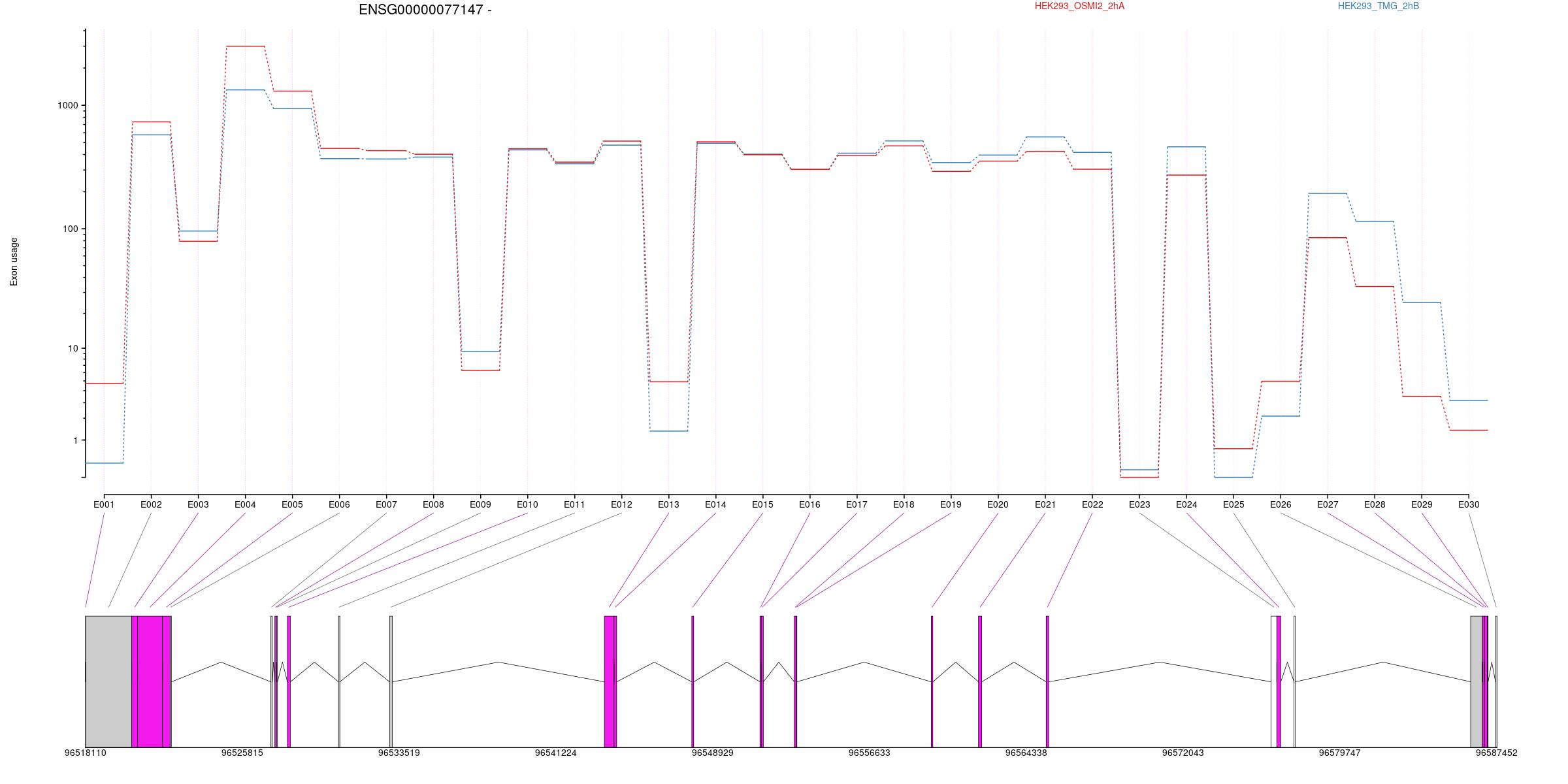Click the E029 exon label
The width and height of the screenshot is (1568, 784).
coord(1422,504)
